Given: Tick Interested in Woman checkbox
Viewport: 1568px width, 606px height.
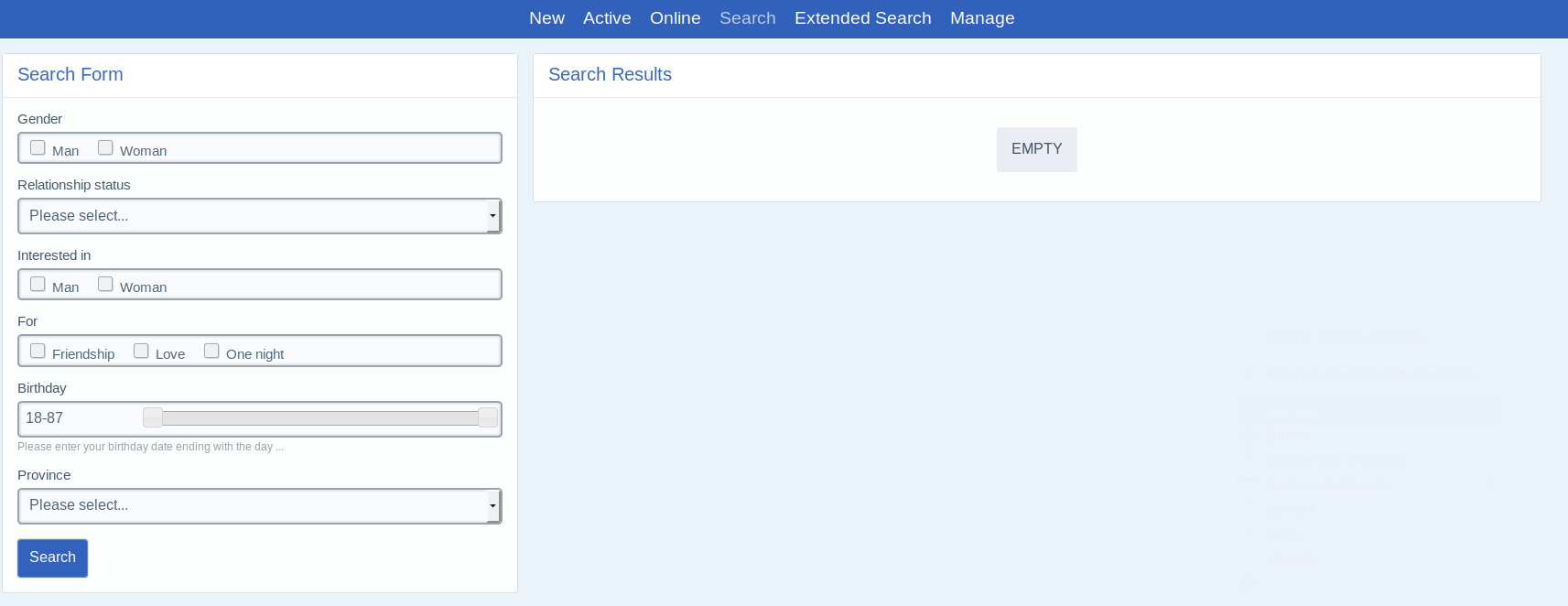Looking at the screenshot, I should 105,284.
